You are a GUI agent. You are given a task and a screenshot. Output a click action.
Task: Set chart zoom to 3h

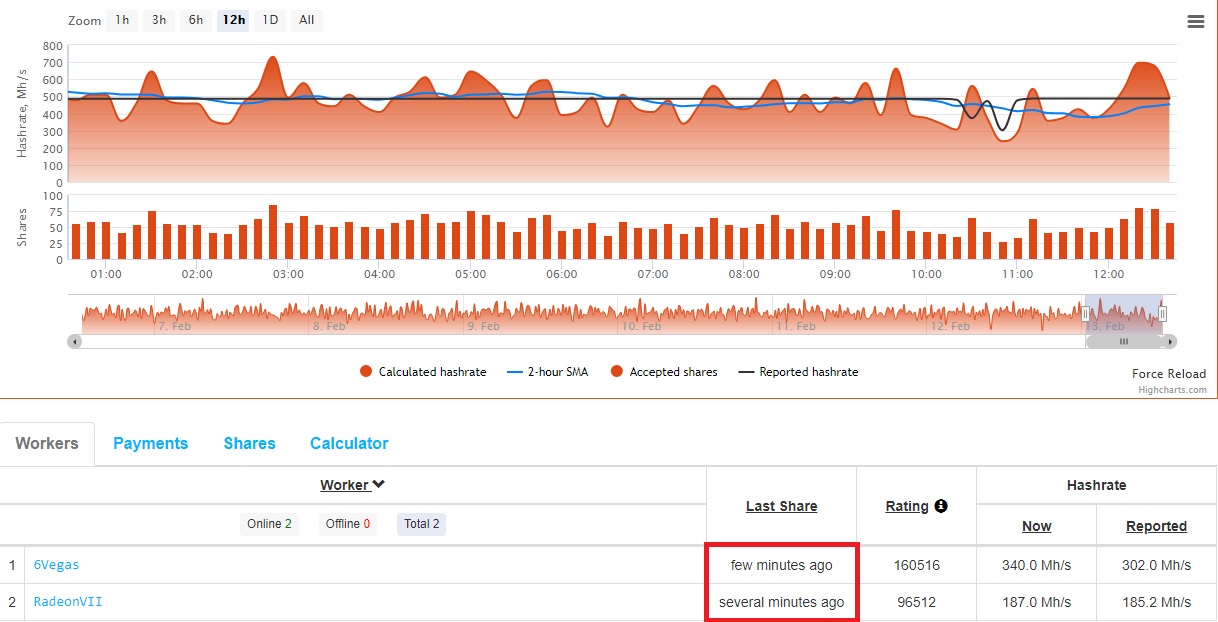[159, 20]
